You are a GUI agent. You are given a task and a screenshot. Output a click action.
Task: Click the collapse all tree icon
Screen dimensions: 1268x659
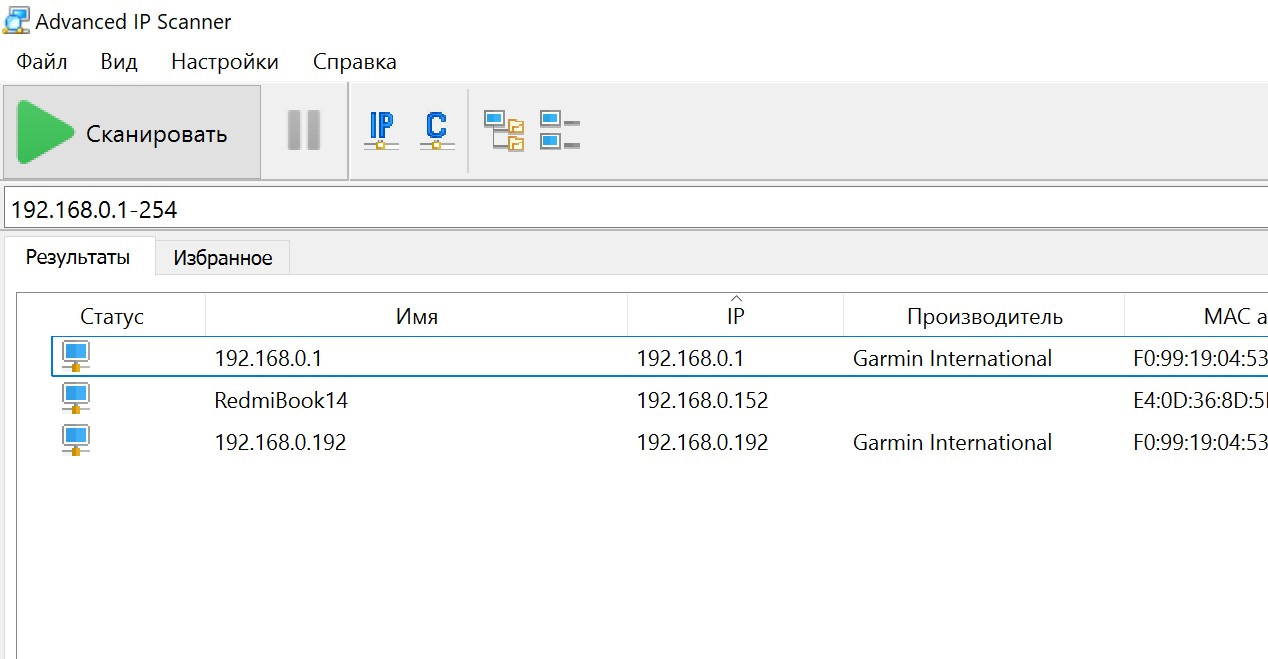pyautogui.click(x=560, y=131)
